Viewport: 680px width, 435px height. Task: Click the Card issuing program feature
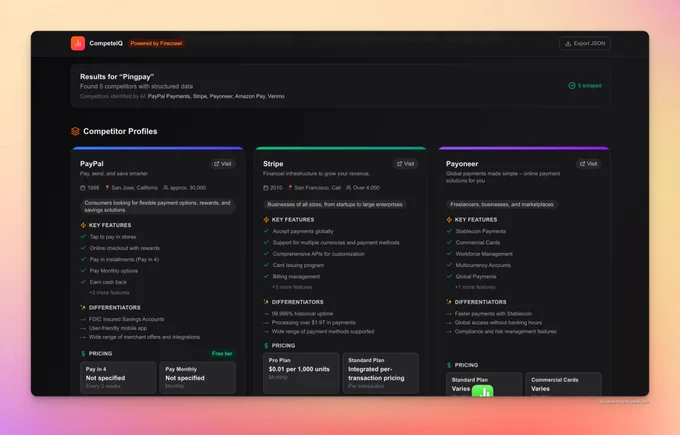click(298, 265)
